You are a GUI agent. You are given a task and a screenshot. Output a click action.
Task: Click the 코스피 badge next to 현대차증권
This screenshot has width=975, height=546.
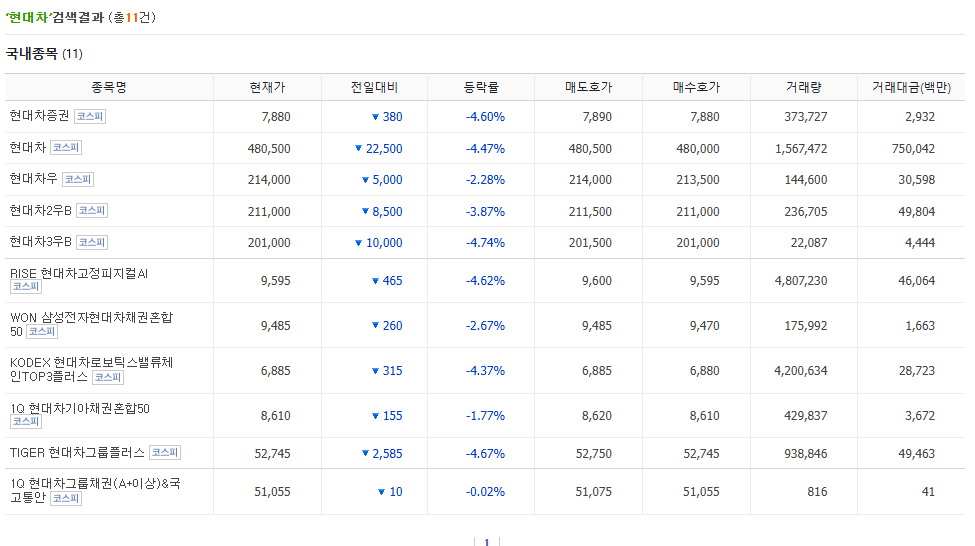90,116
